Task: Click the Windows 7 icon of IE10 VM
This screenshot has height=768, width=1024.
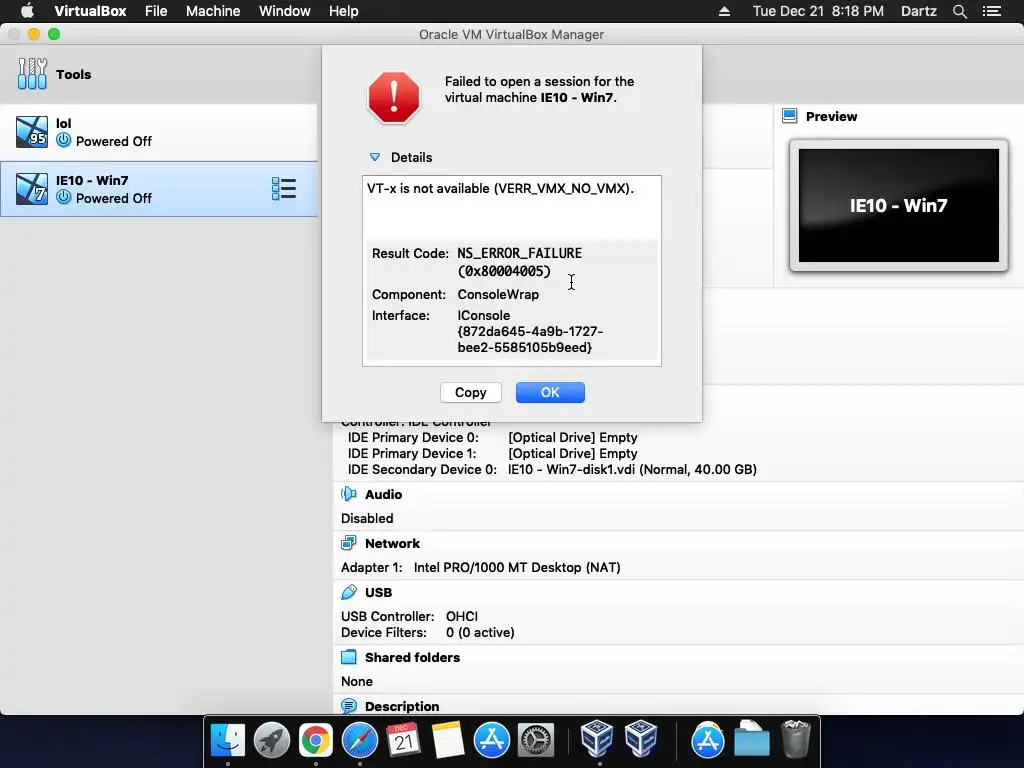Action: 32,189
